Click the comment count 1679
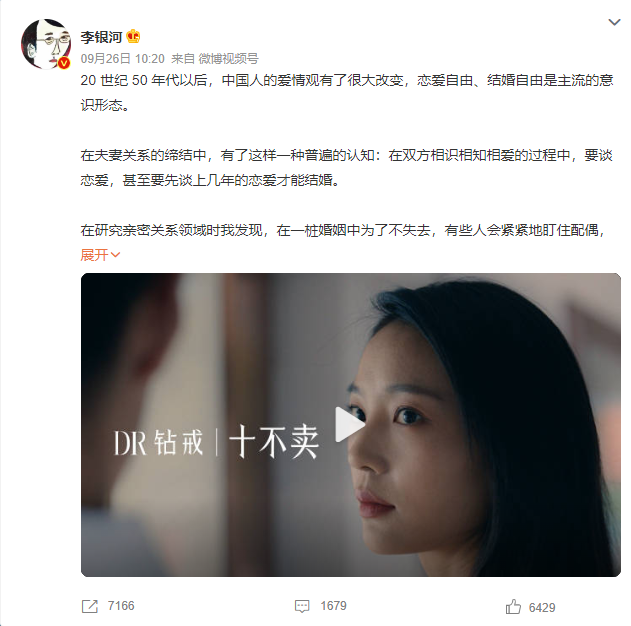 [x=333, y=606]
